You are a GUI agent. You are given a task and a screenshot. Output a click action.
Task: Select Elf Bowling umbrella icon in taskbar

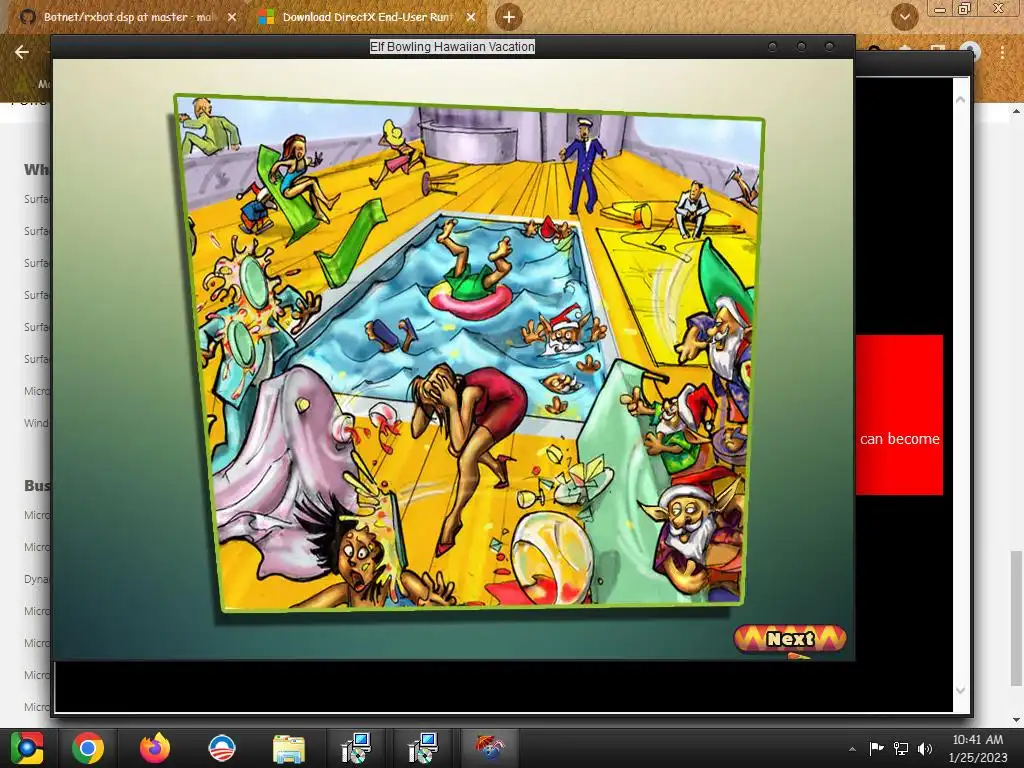490,748
